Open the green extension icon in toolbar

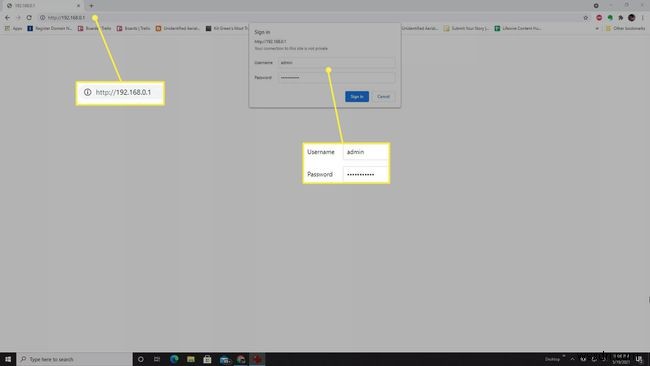[610, 18]
